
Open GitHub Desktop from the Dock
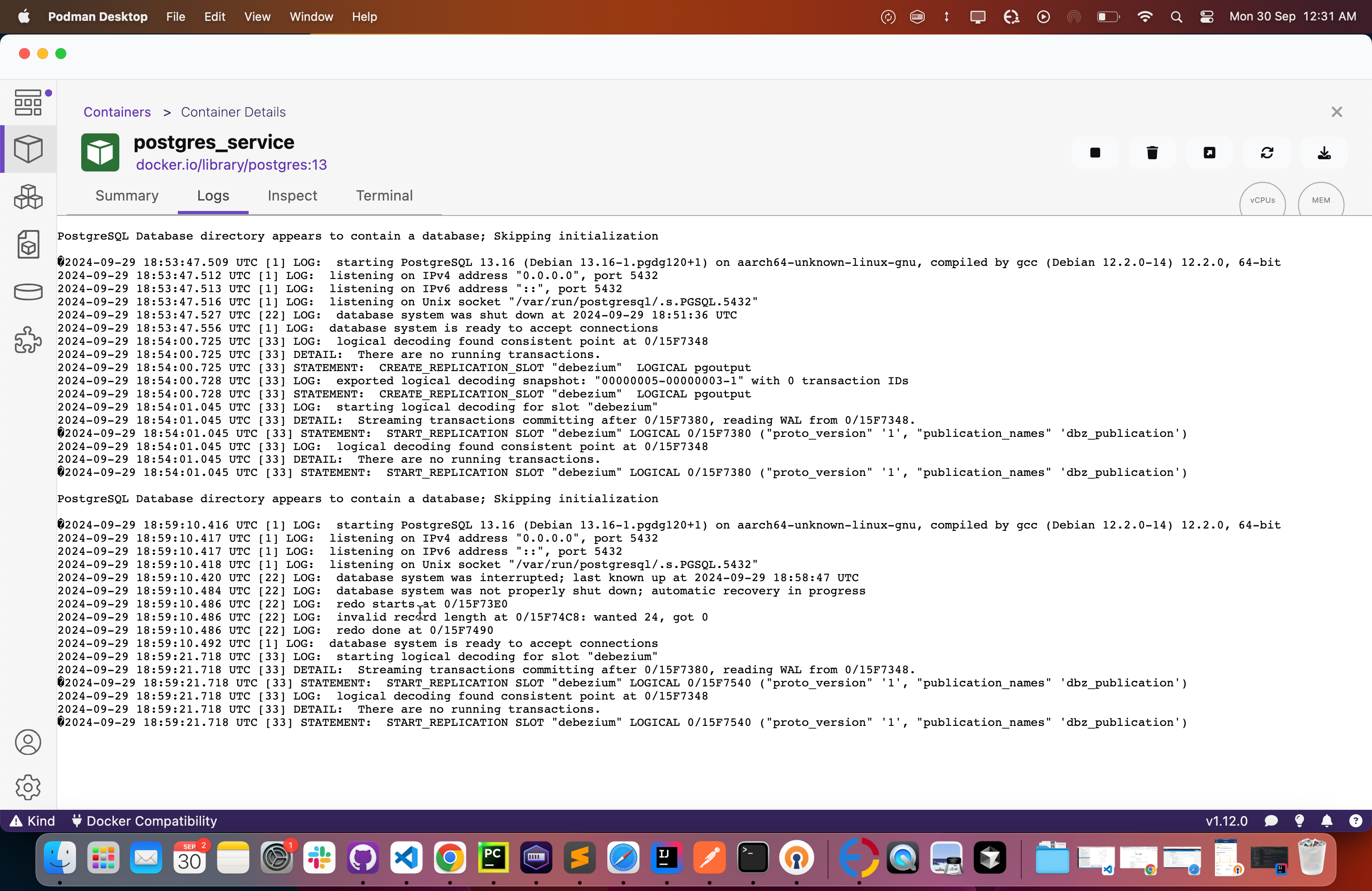pyautogui.click(x=363, y=858)
